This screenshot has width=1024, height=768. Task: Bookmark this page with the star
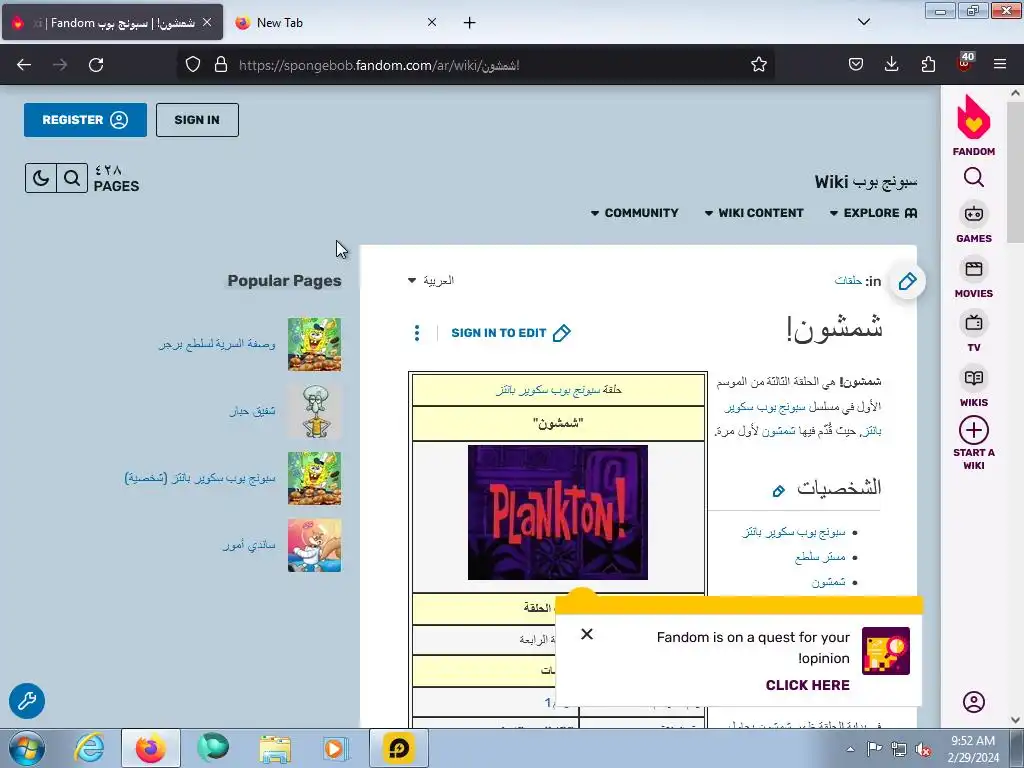tap(758, 65)
